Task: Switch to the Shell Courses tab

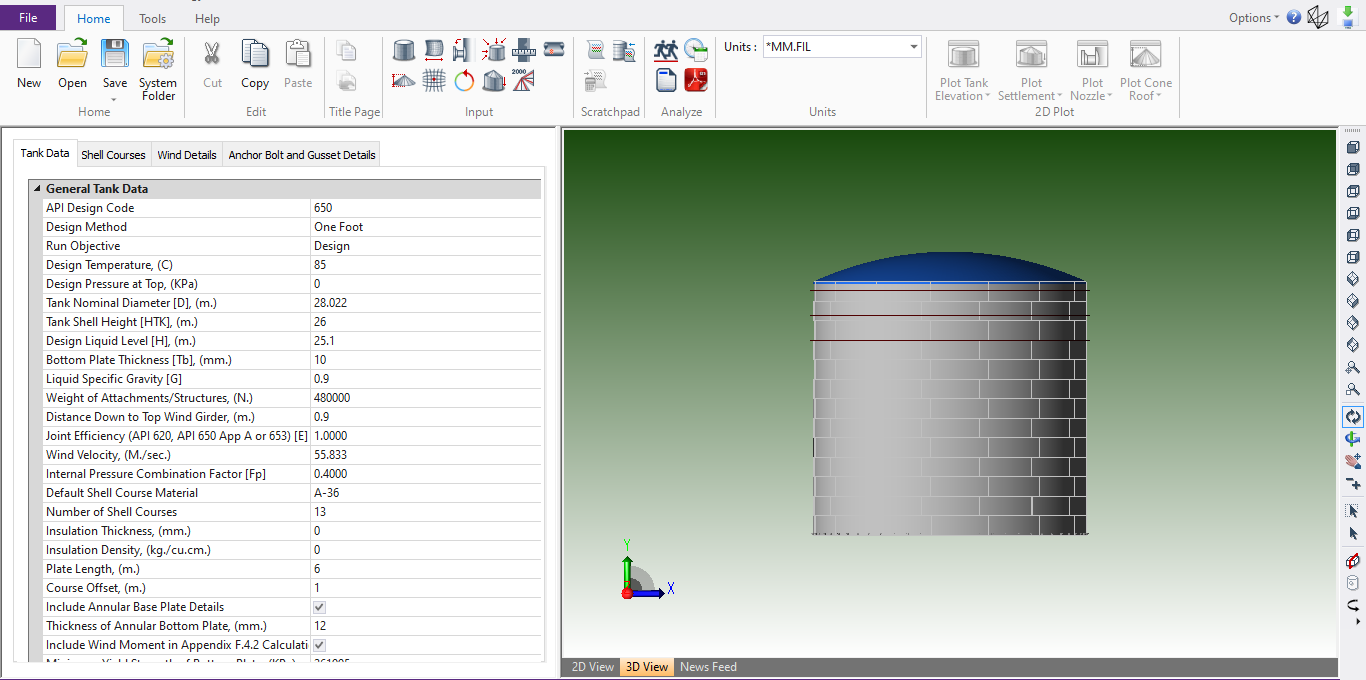Action: (113, 155)
